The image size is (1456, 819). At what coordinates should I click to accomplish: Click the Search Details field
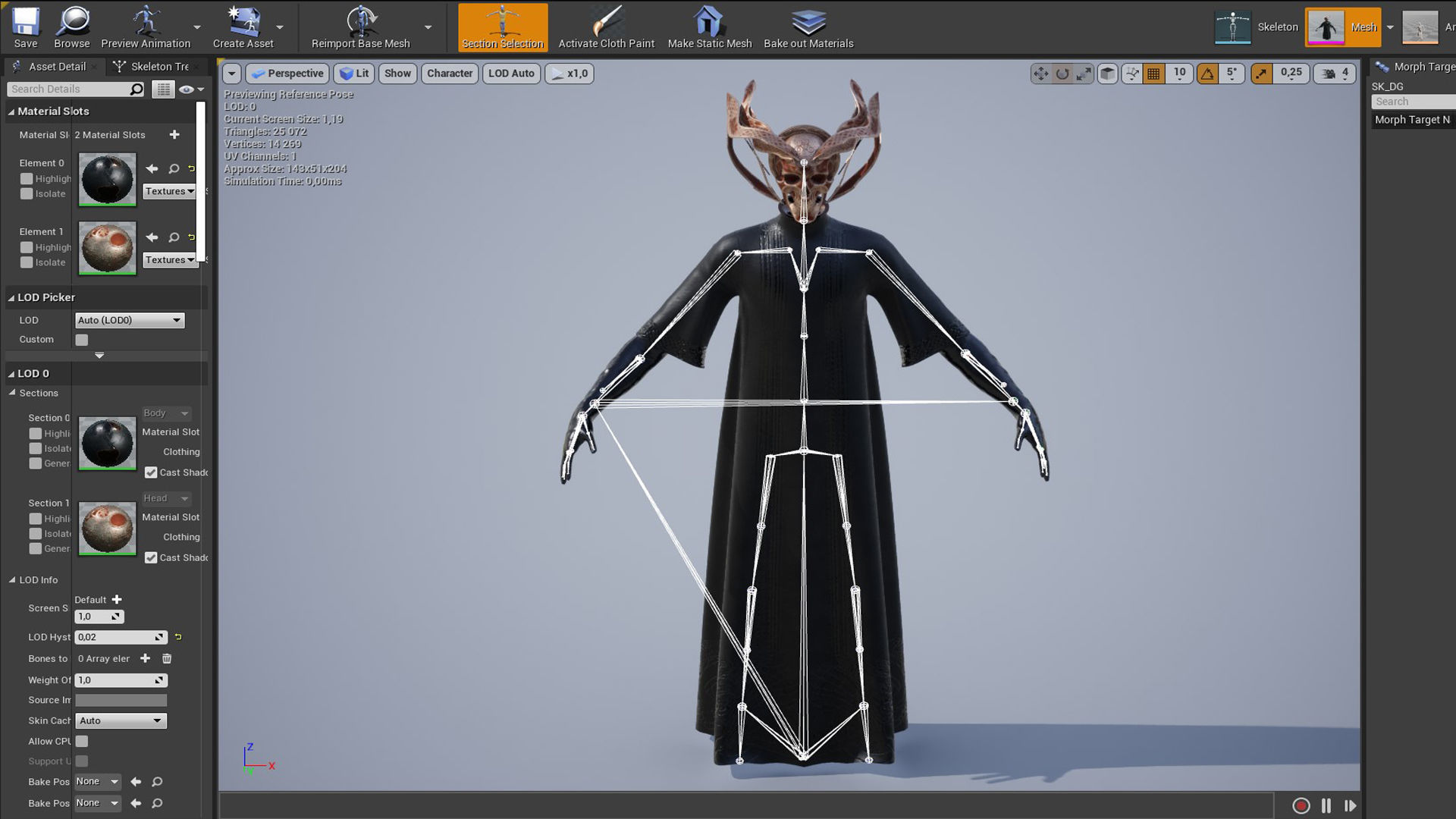(x=76, y=89)
